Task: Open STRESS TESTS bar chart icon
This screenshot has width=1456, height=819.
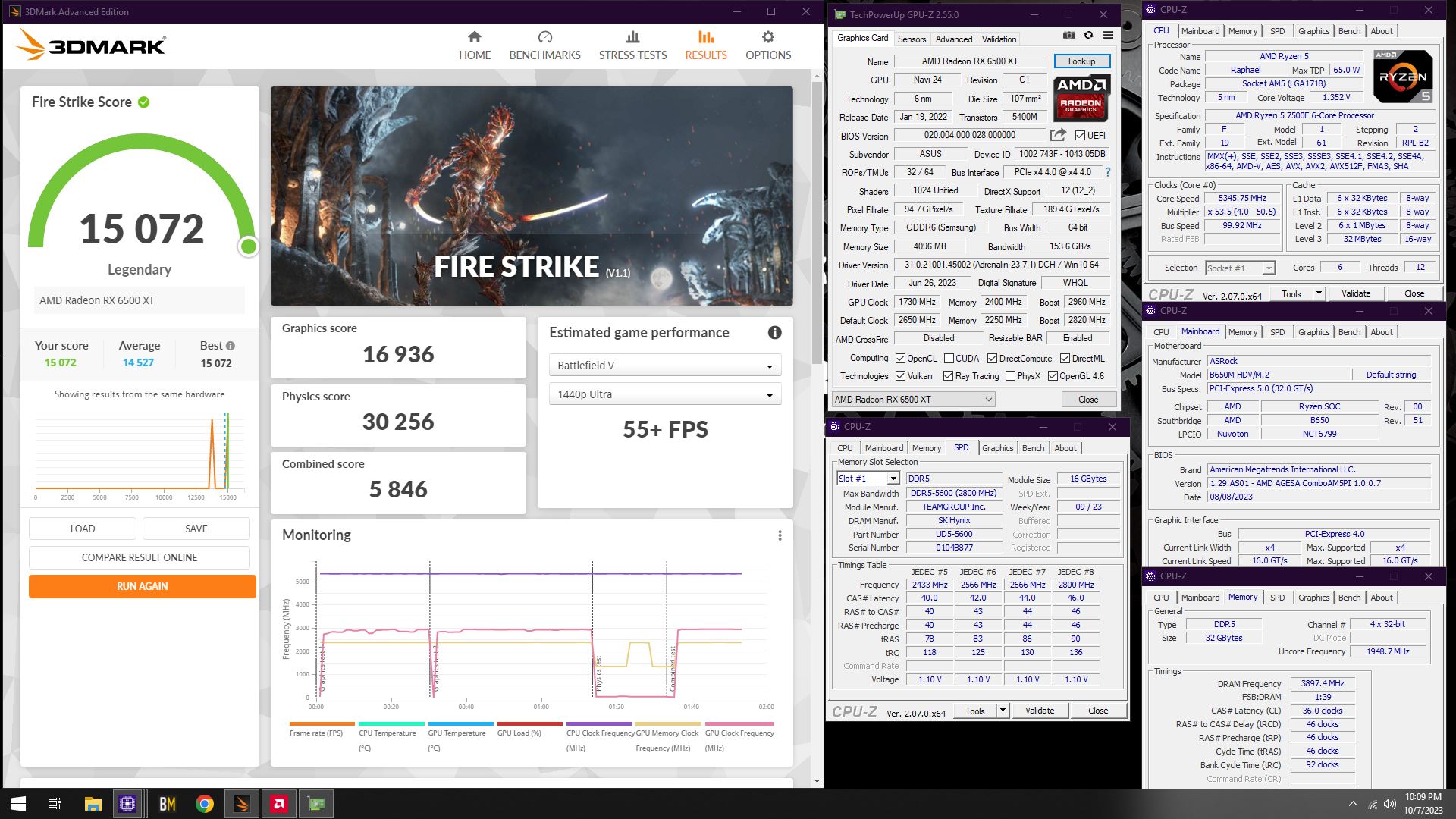Action: [632, 37]
